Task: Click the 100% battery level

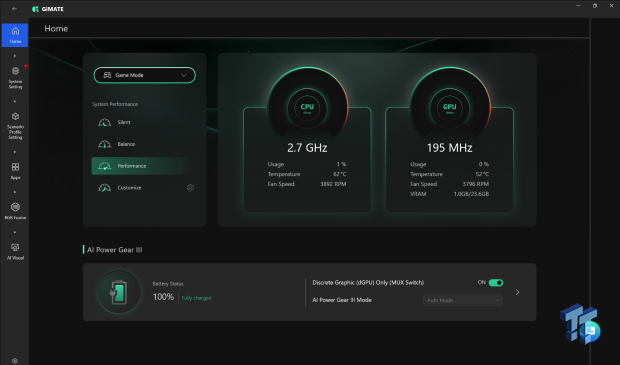Action: click(x=163, y=297)
